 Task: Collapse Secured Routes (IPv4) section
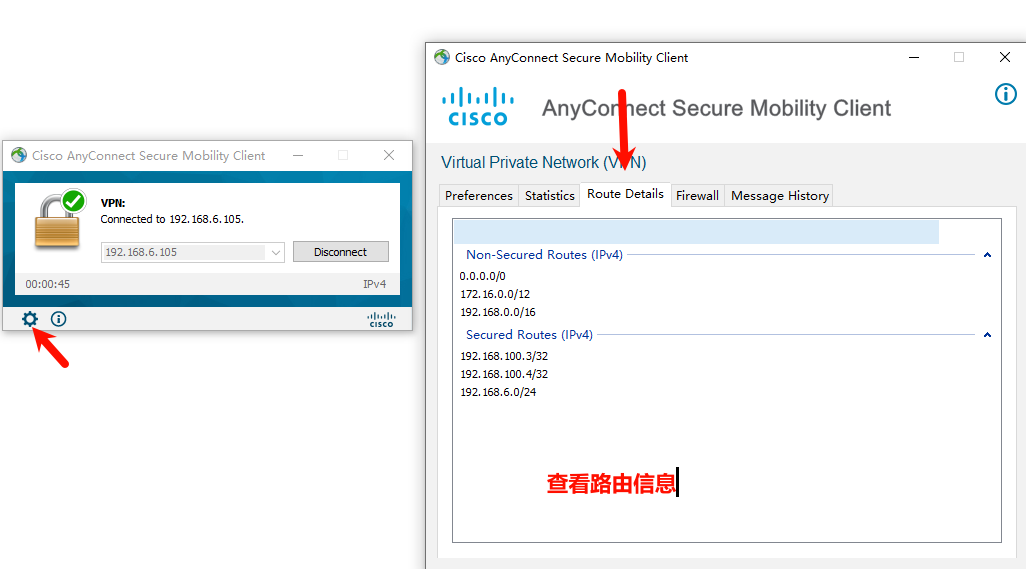tap(987, 335)
